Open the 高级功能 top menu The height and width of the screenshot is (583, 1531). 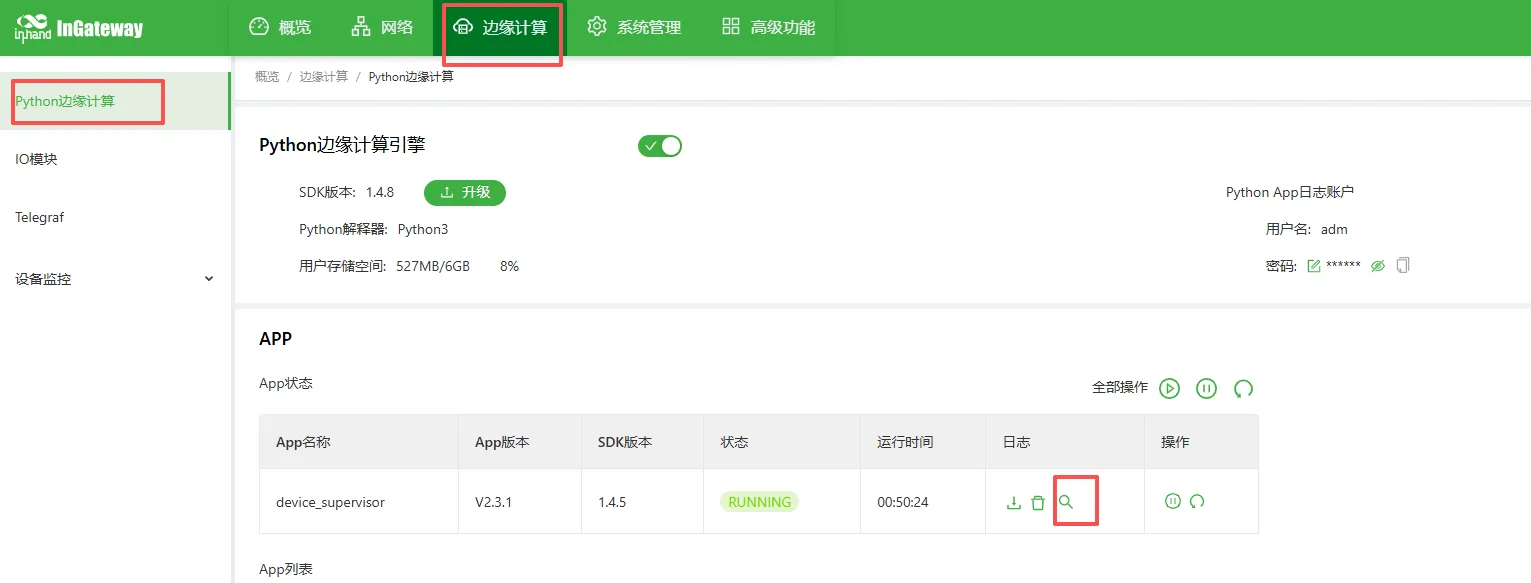coord(768,27)
